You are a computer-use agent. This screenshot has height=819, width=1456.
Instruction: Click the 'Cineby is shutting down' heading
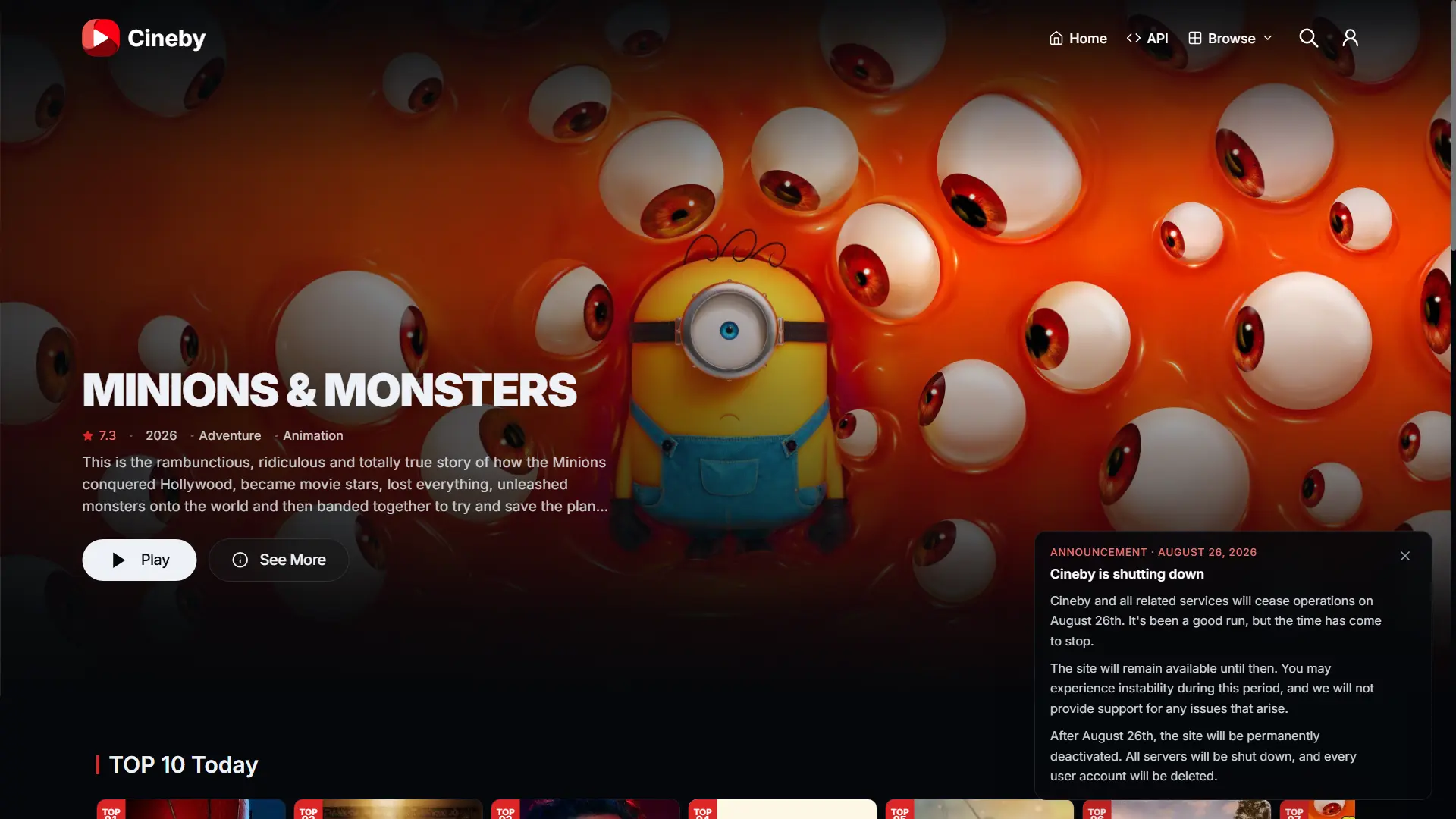click(x=1127, y=574)
